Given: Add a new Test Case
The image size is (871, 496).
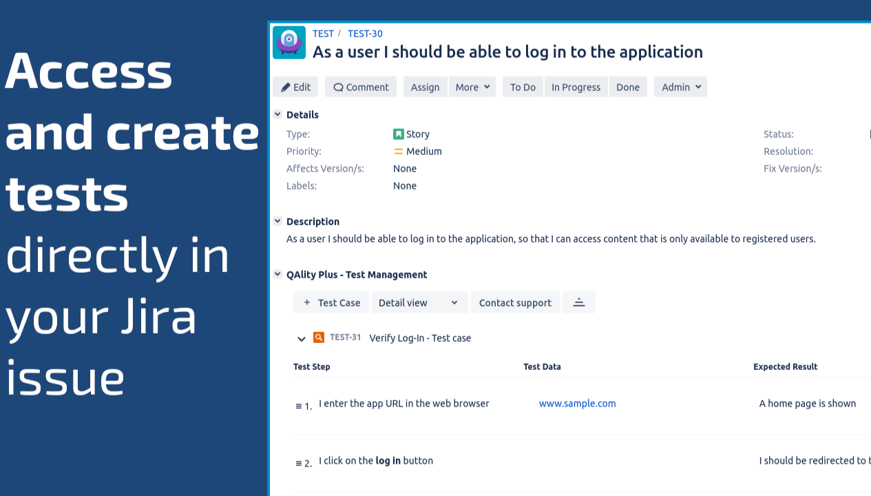Looking at the screenshot, I should [331, 302].
